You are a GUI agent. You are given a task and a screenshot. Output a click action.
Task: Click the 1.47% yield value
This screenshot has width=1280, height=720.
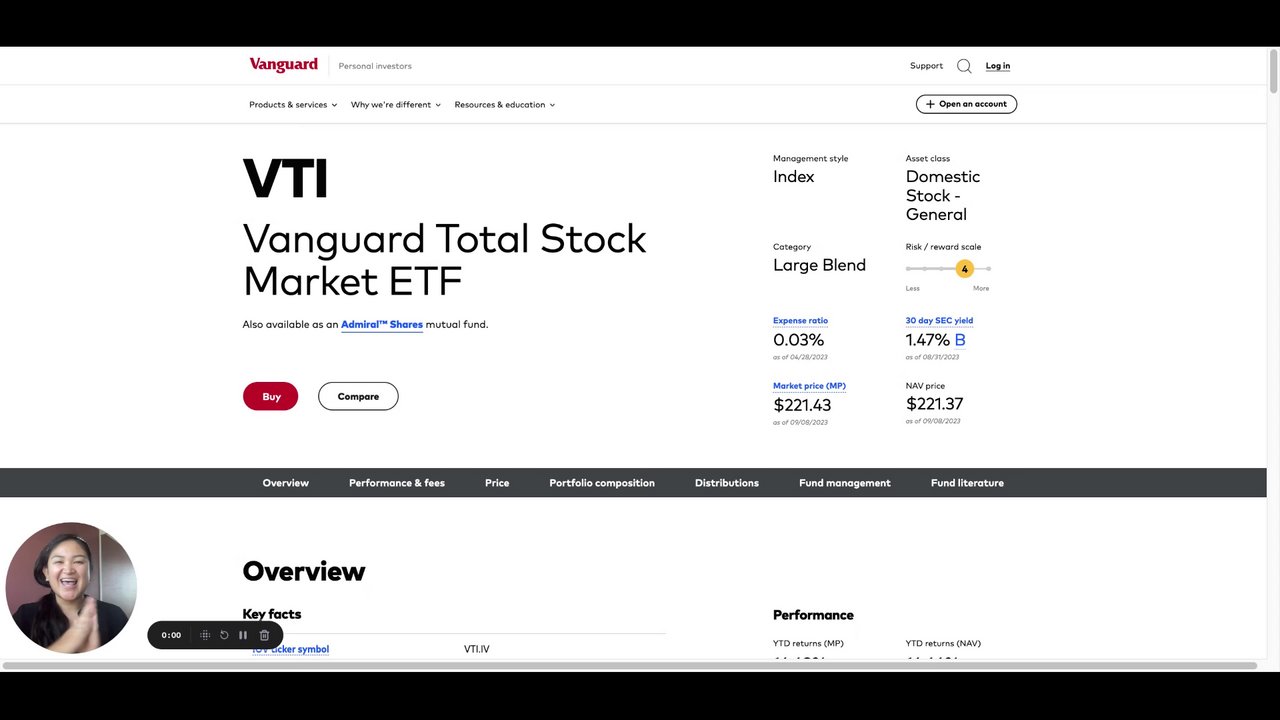928,340
